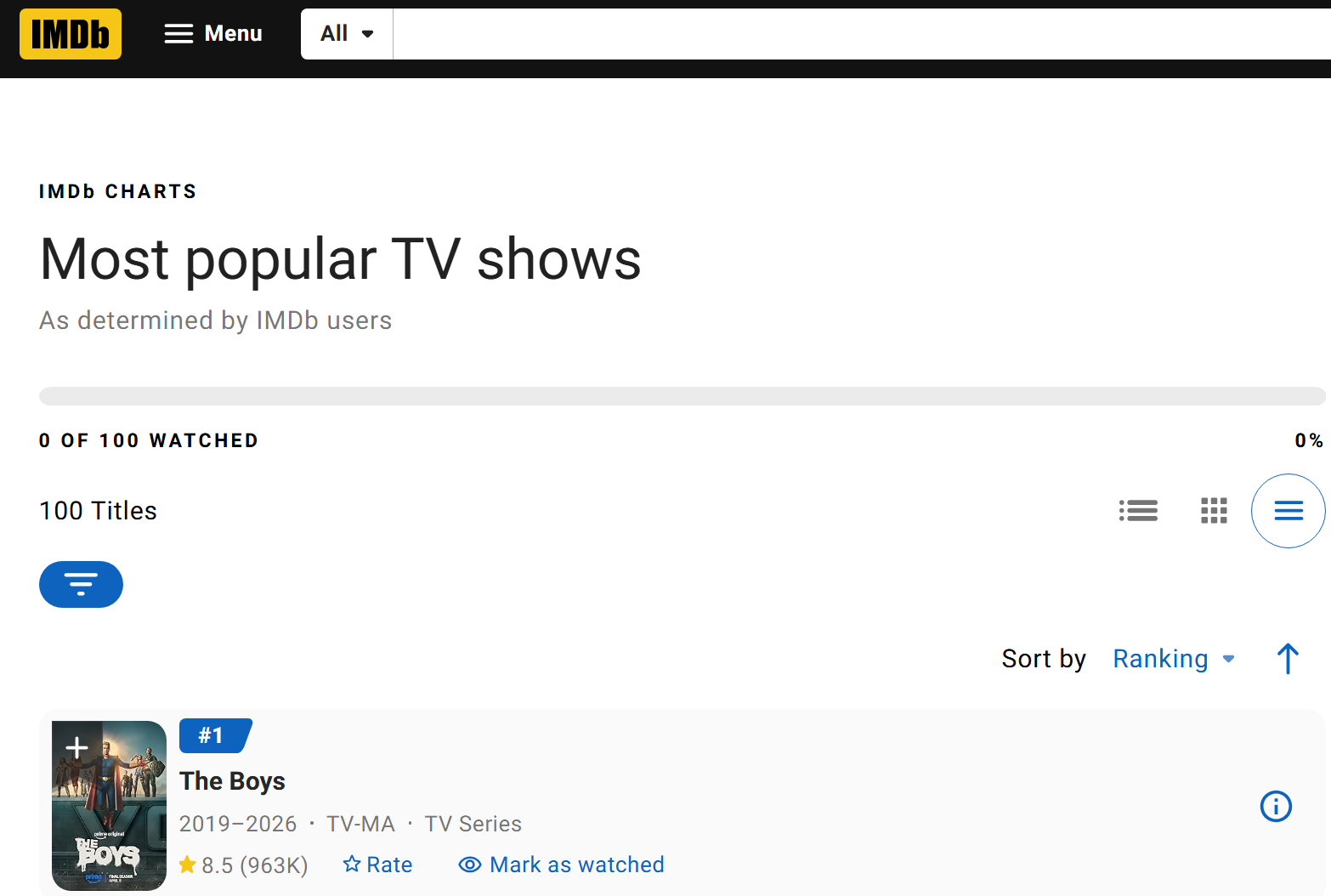This screenshot has width=1331, height=896.
Task: Add The Boys to watchlist
Action: (77, 748)
